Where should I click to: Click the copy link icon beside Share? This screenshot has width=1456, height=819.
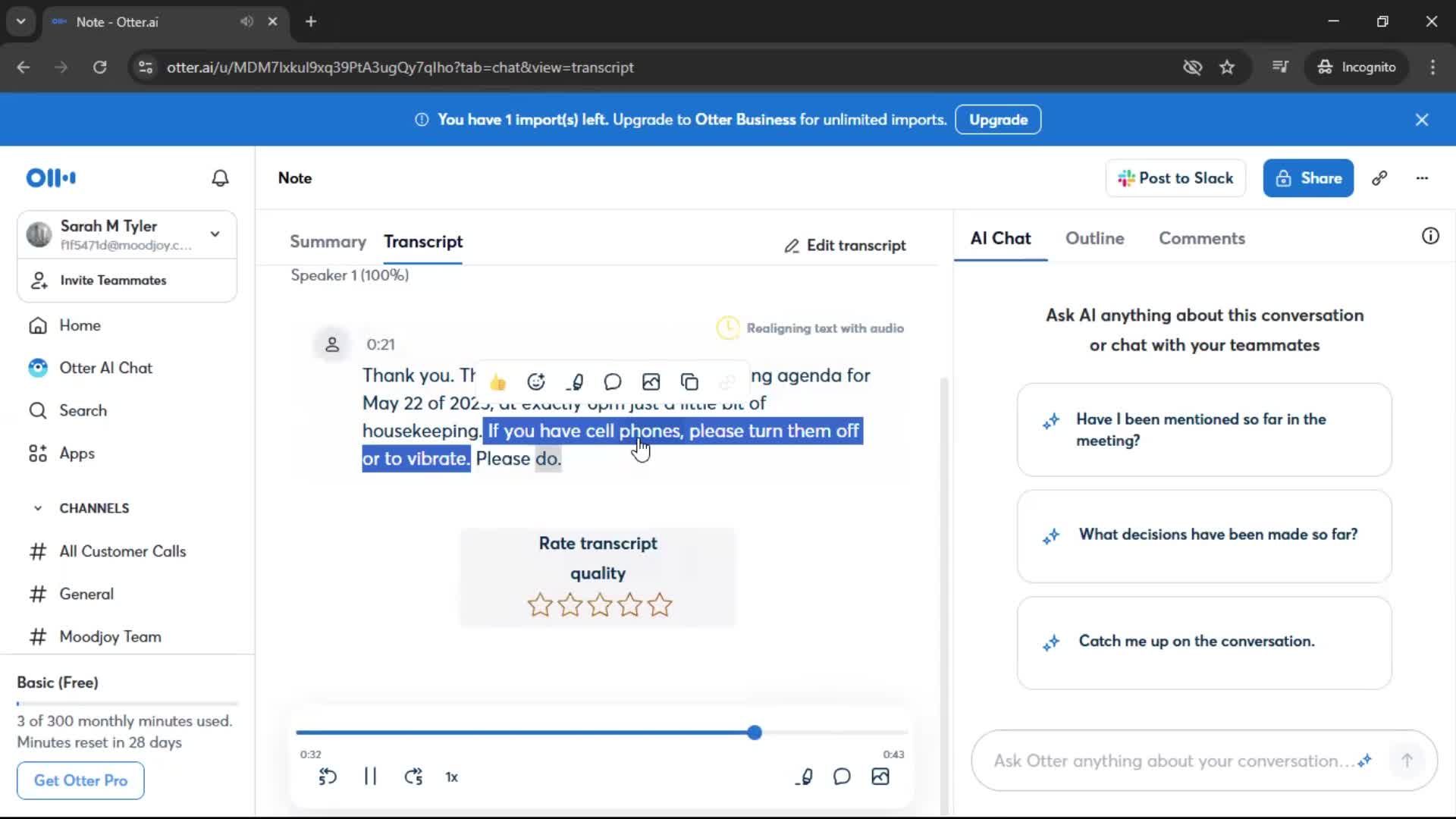1379,178
